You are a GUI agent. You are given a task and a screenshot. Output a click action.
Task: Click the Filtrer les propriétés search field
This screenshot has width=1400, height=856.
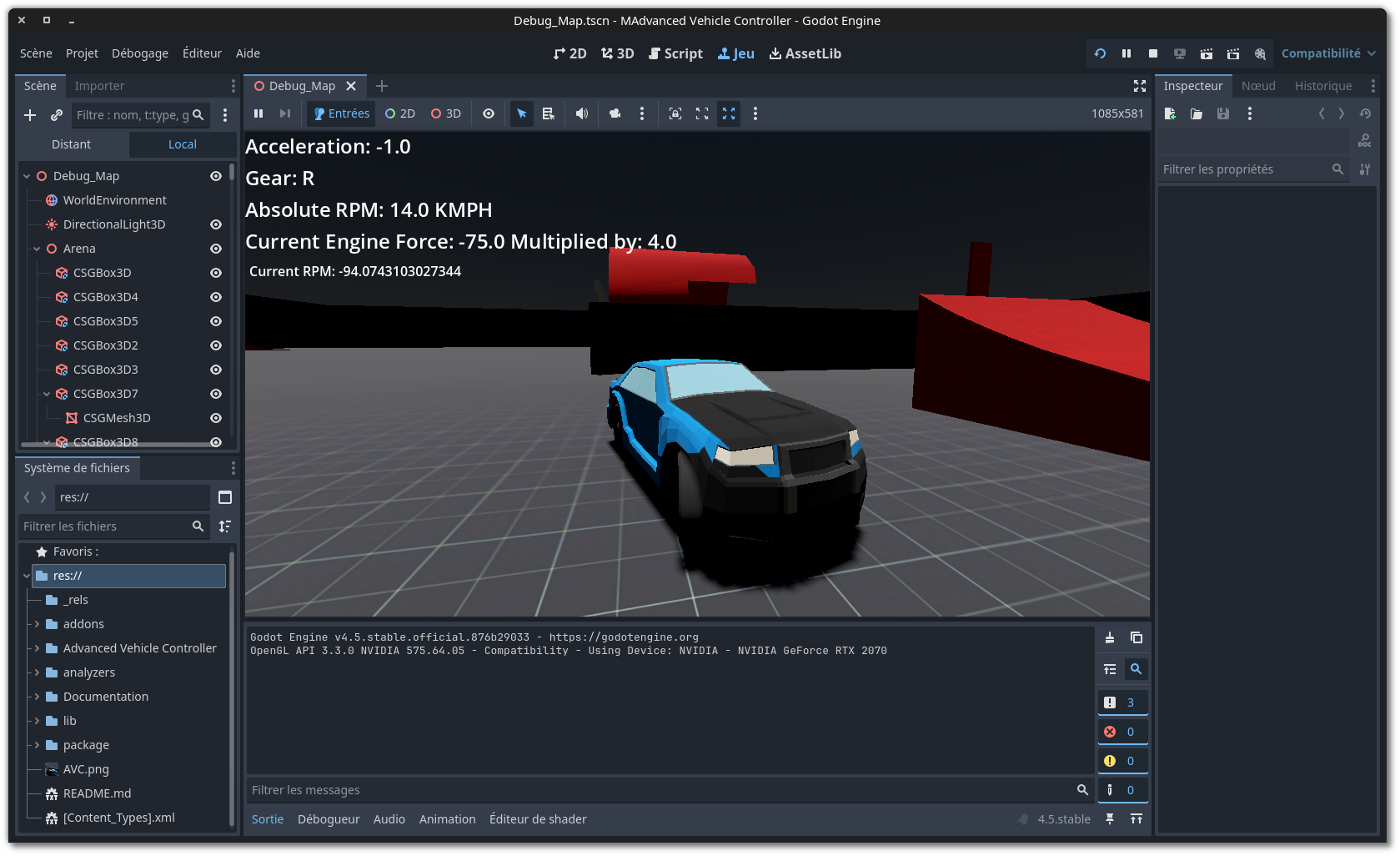(x=1242, y=169)
